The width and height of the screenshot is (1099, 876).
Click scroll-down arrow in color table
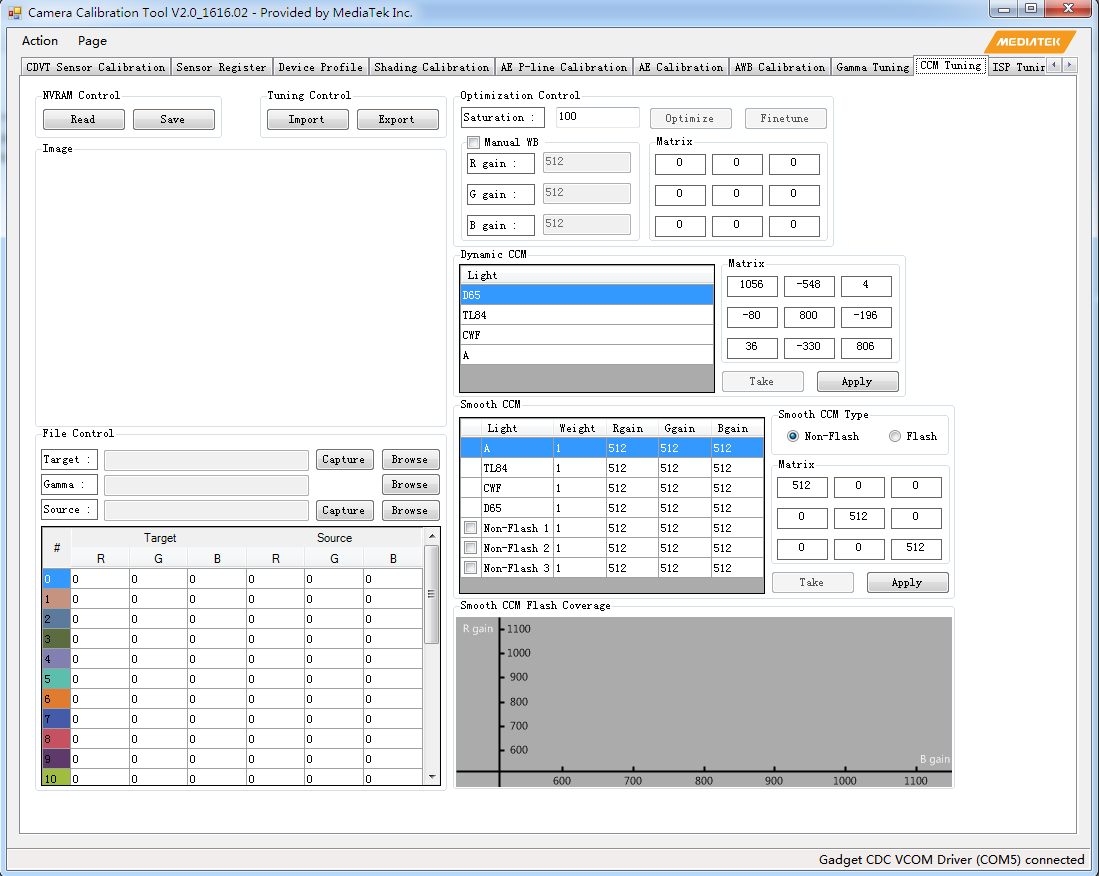pyautogui.click(x=432, y=776)
